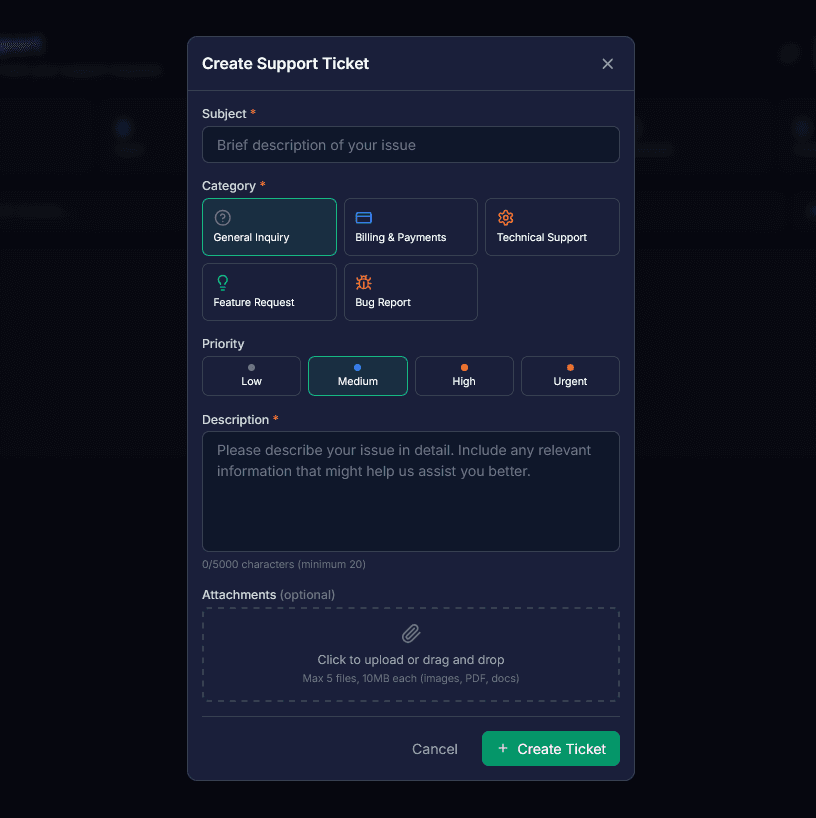The width and height of the screenshot is (816, 818).
Task: Select the High priority option
Action: coord(464,375)
